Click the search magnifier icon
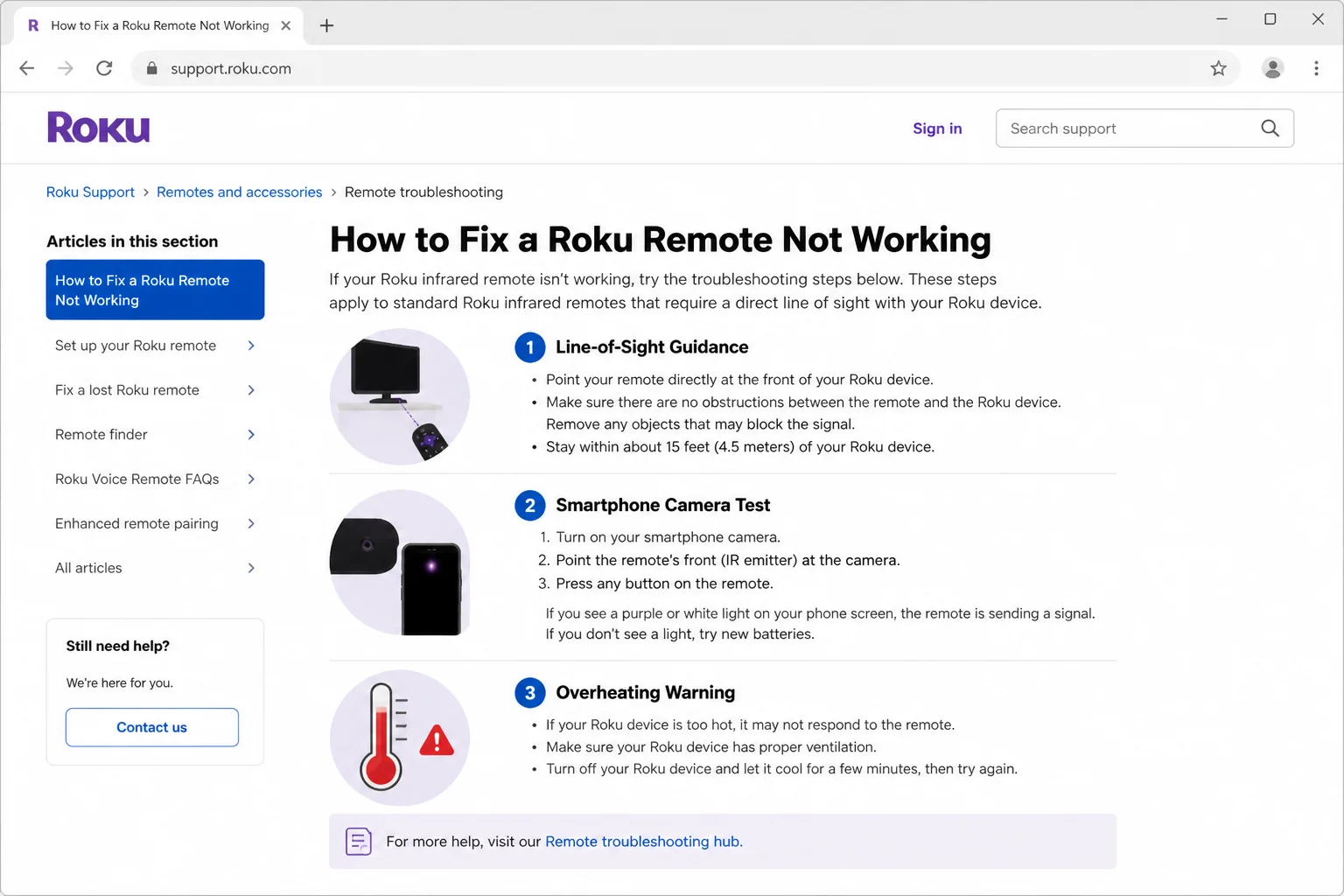This screenshot has width=1344, height=896. coord(1270,129)
